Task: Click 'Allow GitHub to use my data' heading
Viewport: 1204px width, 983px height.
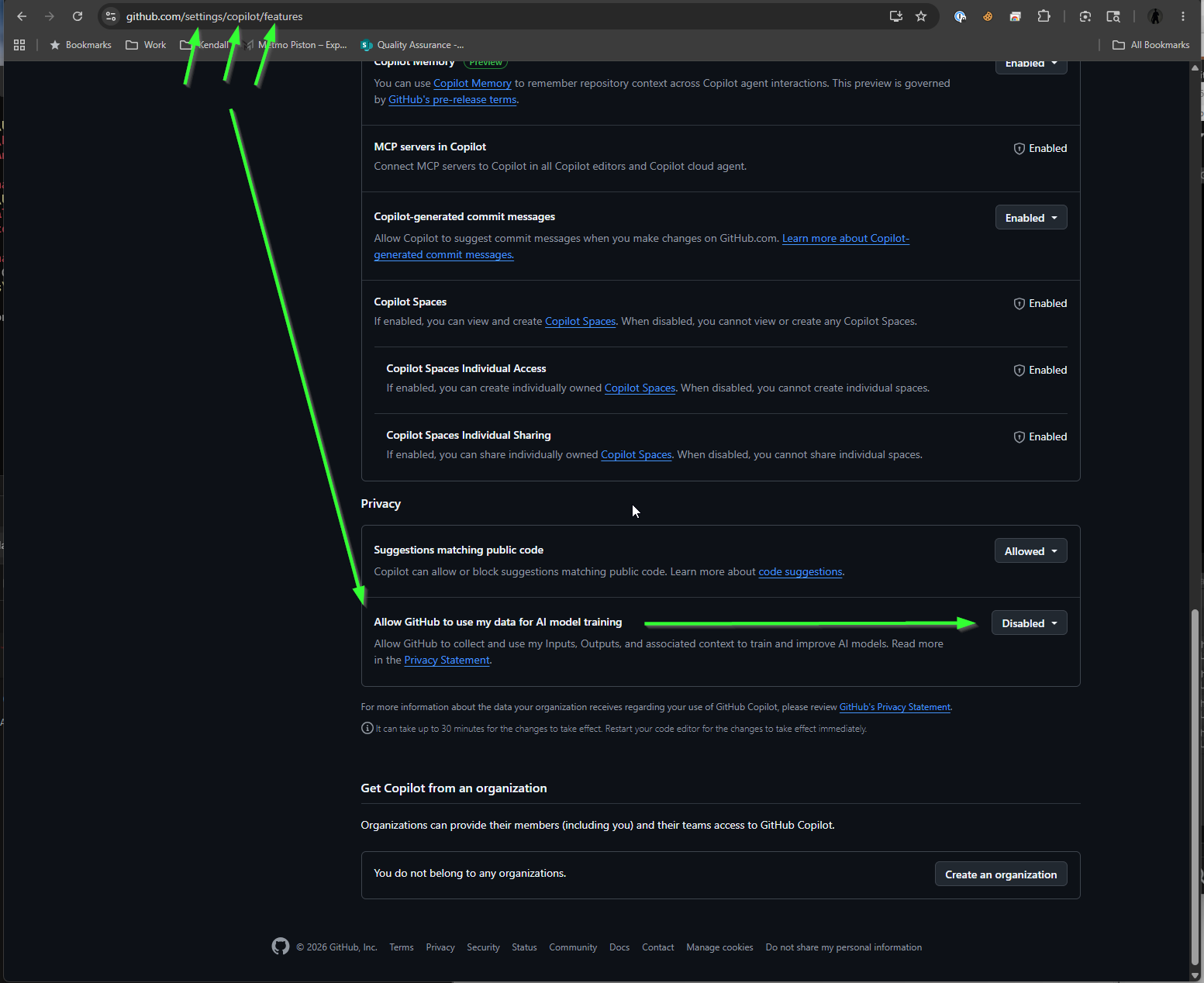Action: click(x=498, y=622)
